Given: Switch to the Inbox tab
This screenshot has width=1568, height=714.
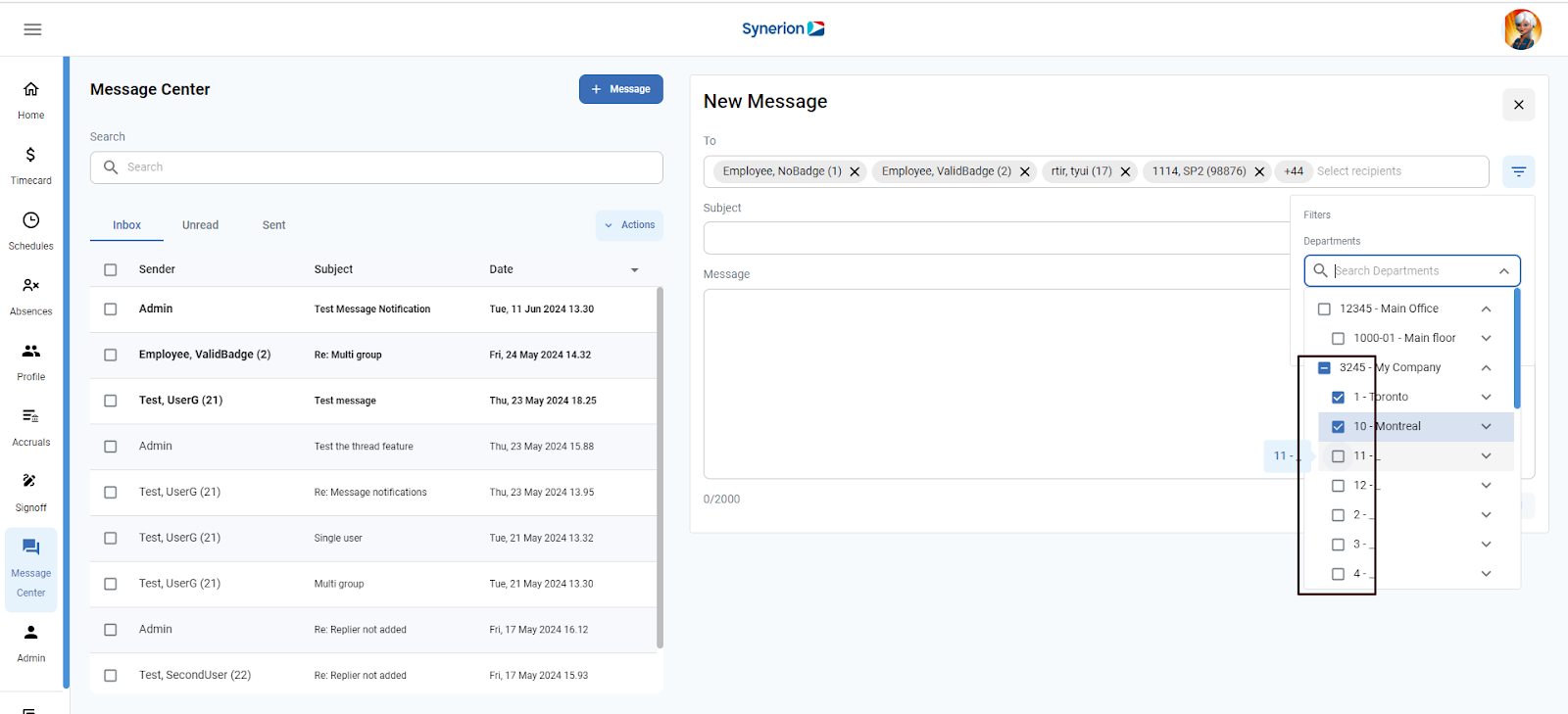Looking at the screenshot, I should (x=126, y=225).
